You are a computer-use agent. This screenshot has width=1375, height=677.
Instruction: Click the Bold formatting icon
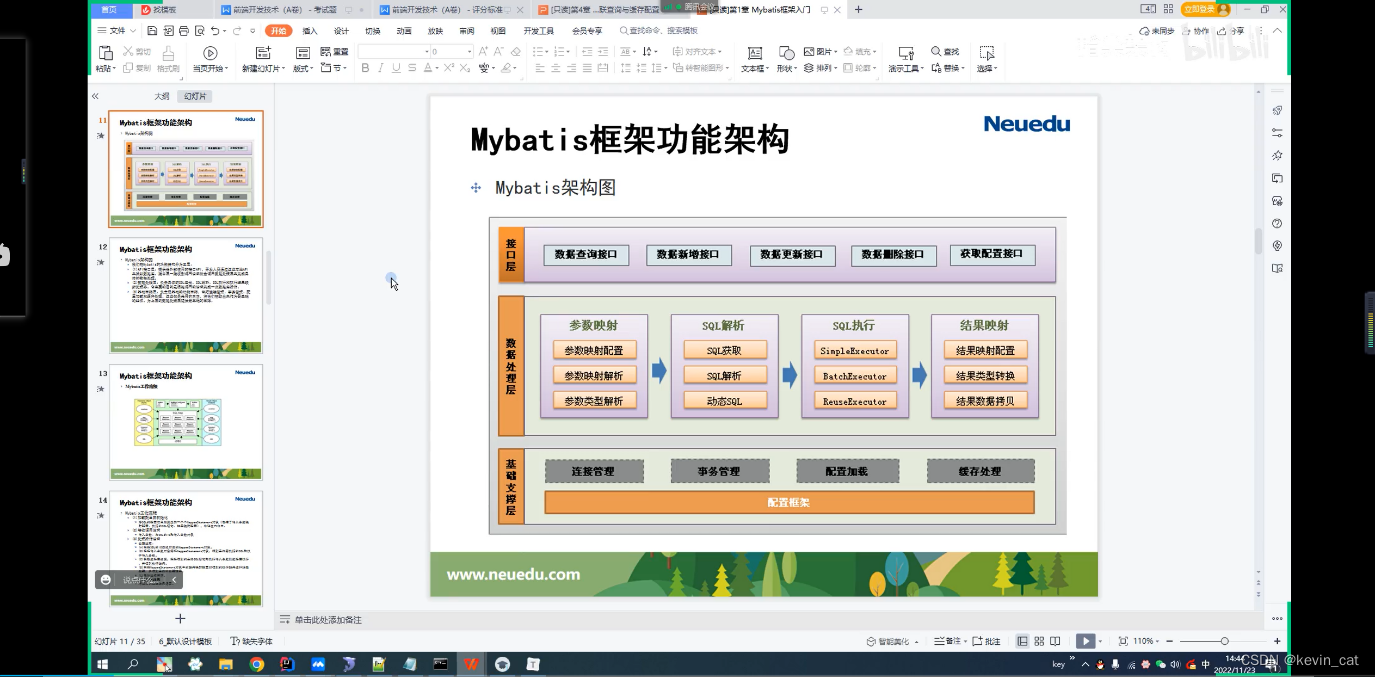(365, 68)
